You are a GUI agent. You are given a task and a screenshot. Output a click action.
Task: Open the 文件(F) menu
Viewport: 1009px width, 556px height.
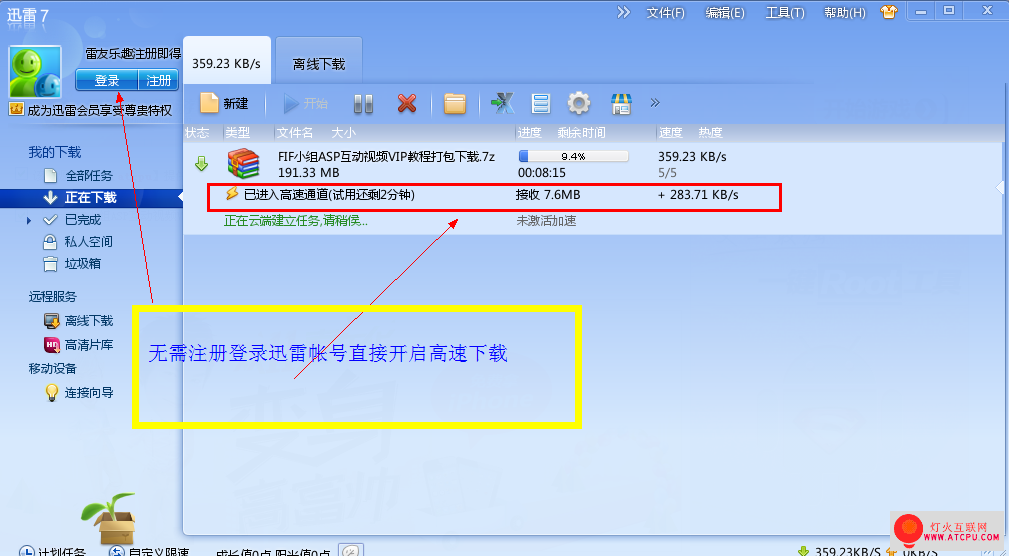pos(665,13)
